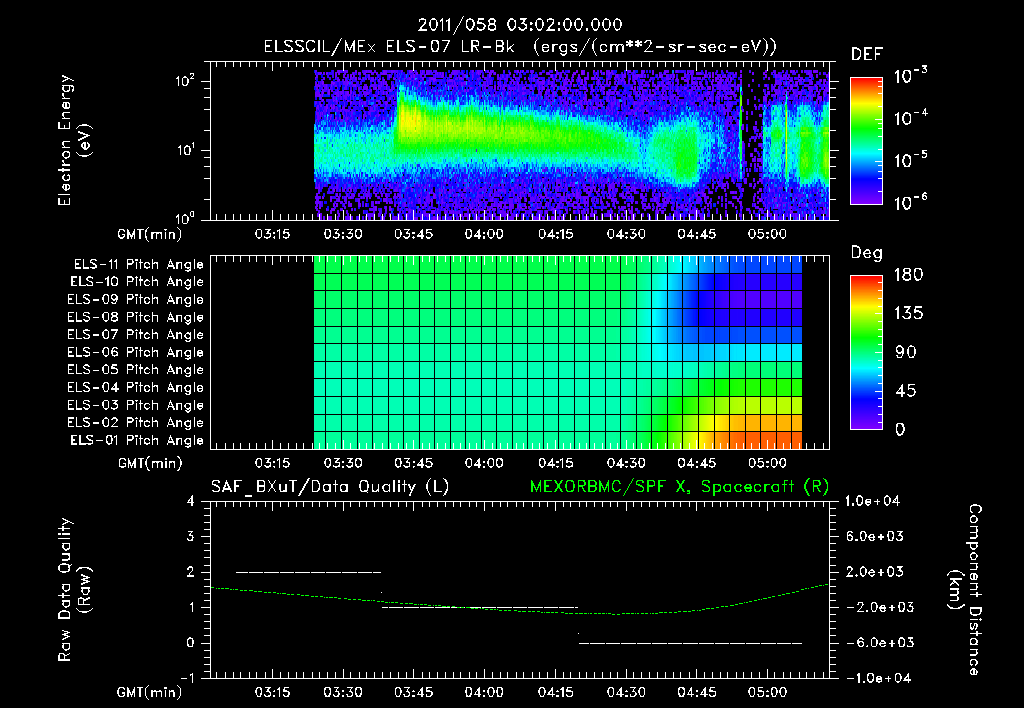Click the 2.0e+03 right axis value
Screen dimensions: 1024x708
tap(875, 572)
